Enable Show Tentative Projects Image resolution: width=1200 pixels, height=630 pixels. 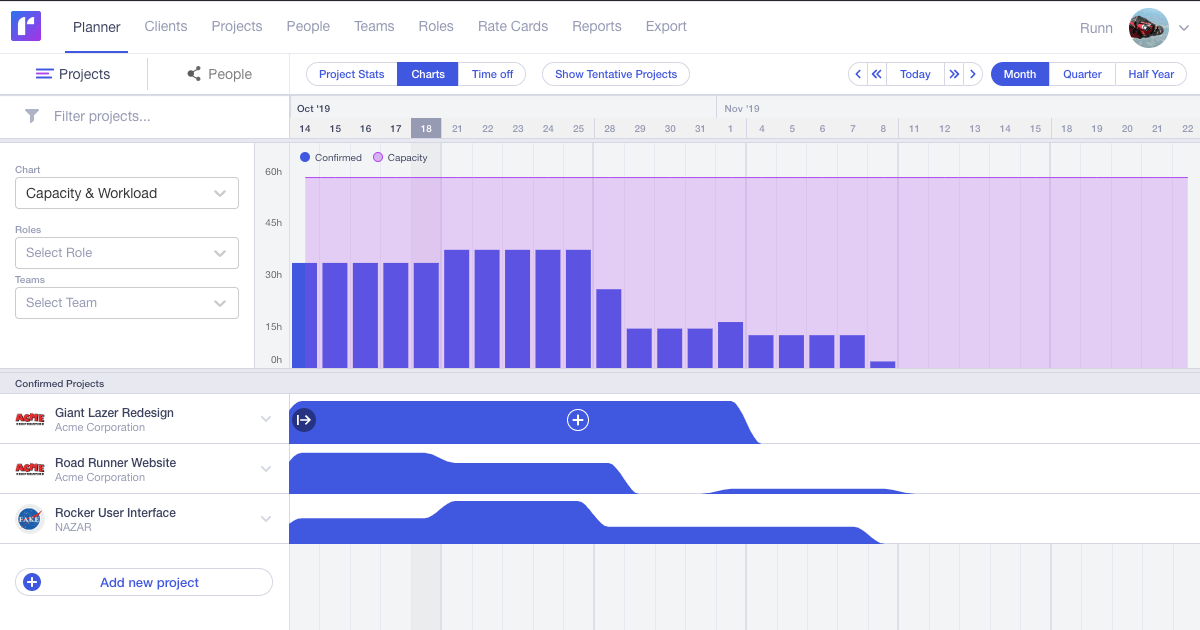click(x=613, y=73)
